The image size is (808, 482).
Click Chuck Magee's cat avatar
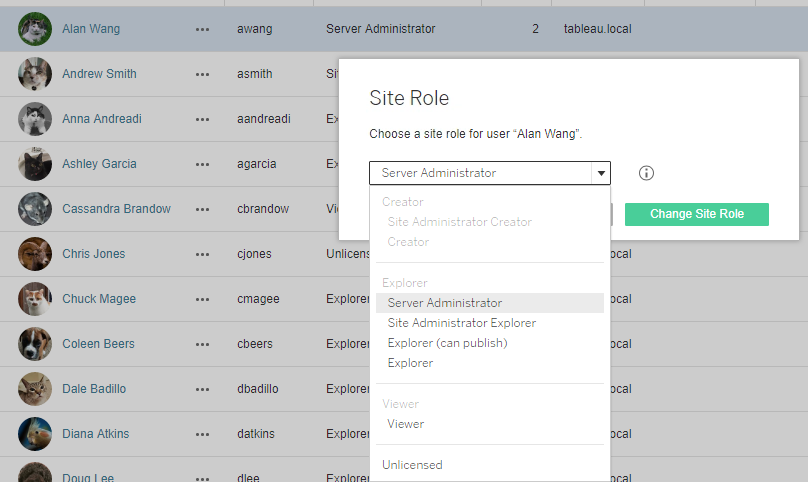(x=35, y=298)
